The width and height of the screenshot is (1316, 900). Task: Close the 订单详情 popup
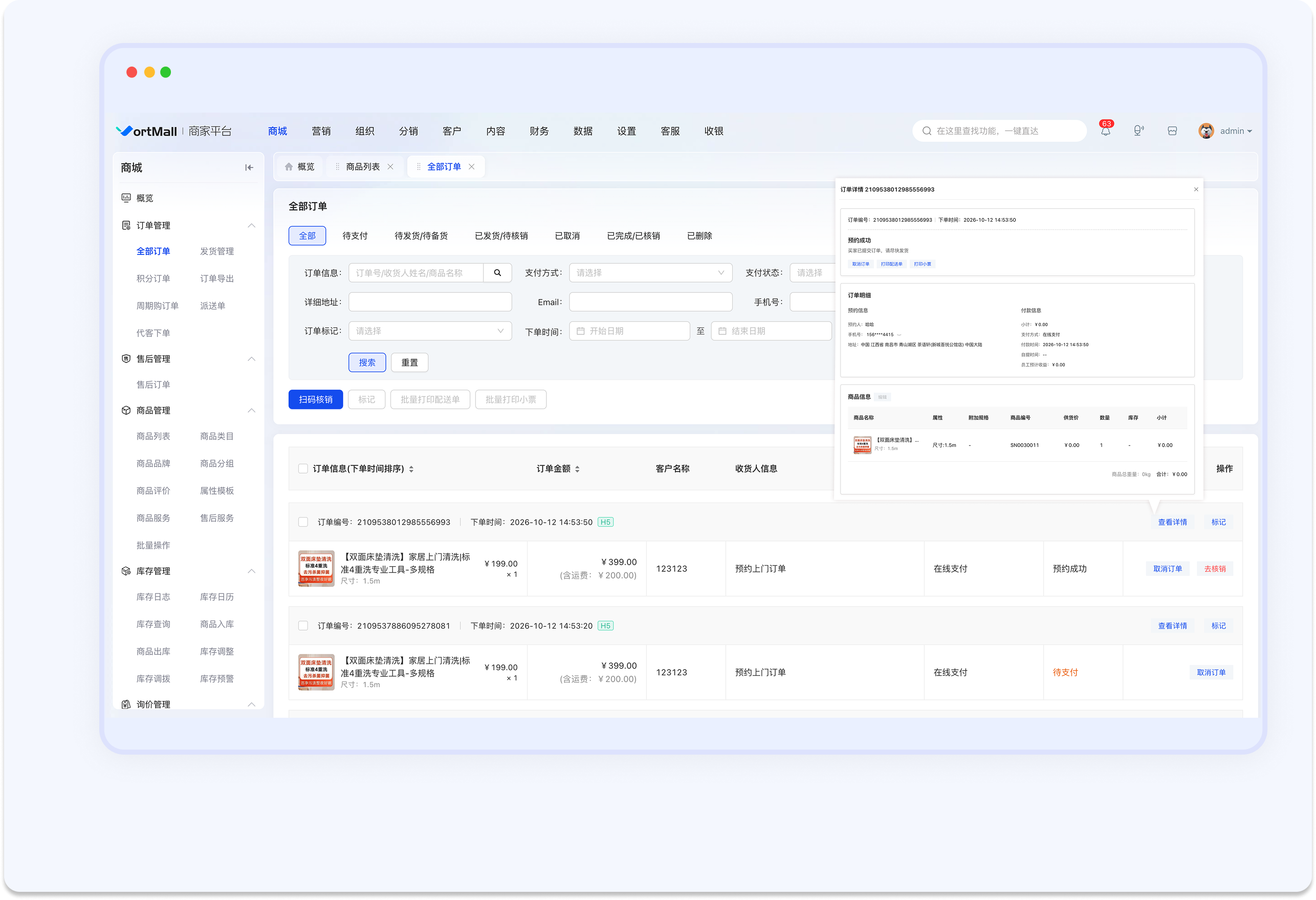pos(1196,189)
